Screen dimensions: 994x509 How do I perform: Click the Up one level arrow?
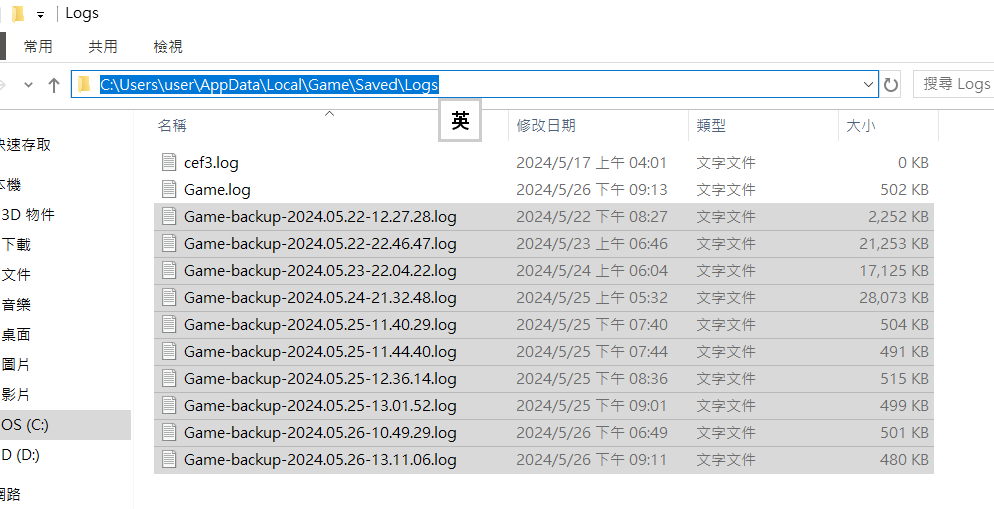click(x=54, y=84)
